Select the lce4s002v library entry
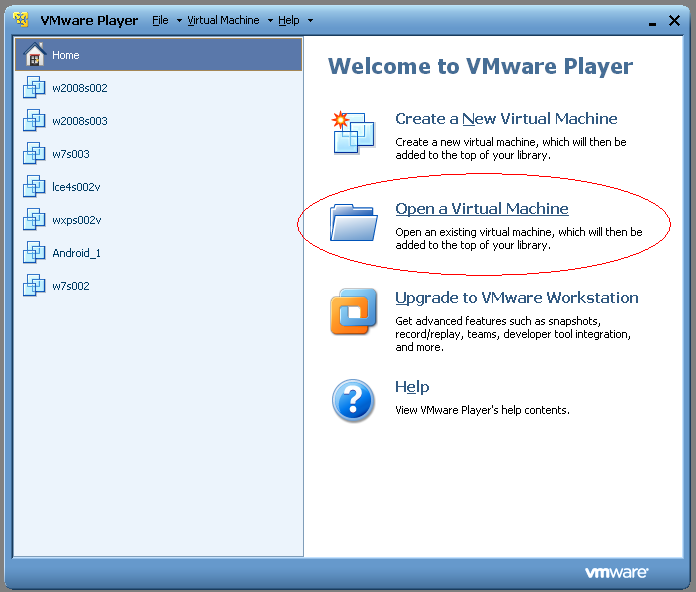This screenshot has width=696, height=592. tap(158, 187)
